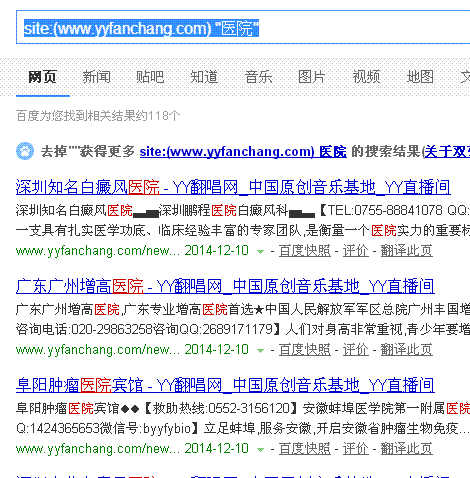Switch to the 地图 tab
The width and height of the screenshot is (470, 478).
(420, 77)
